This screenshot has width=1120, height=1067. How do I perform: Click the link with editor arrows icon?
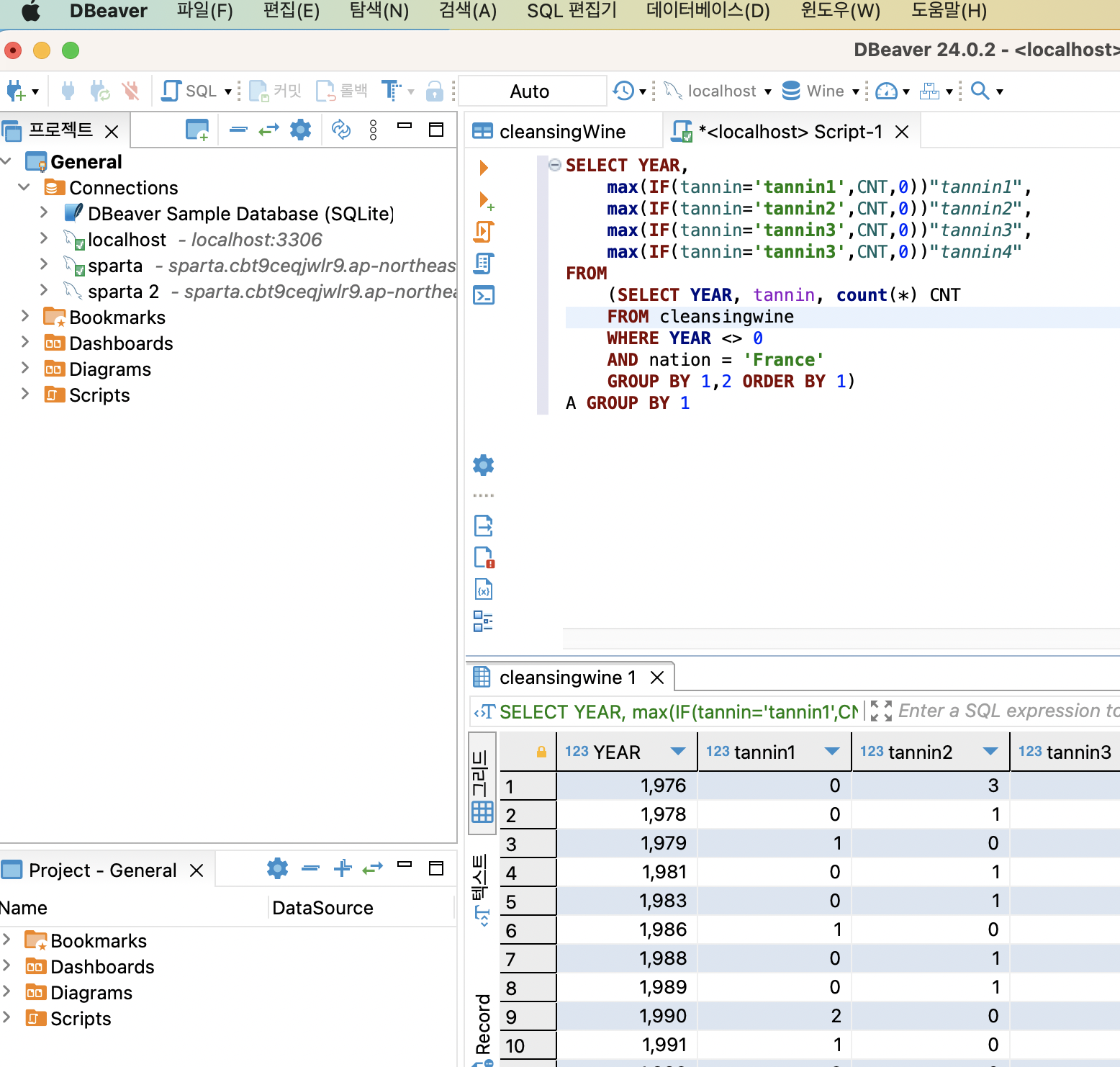point(268,130)
